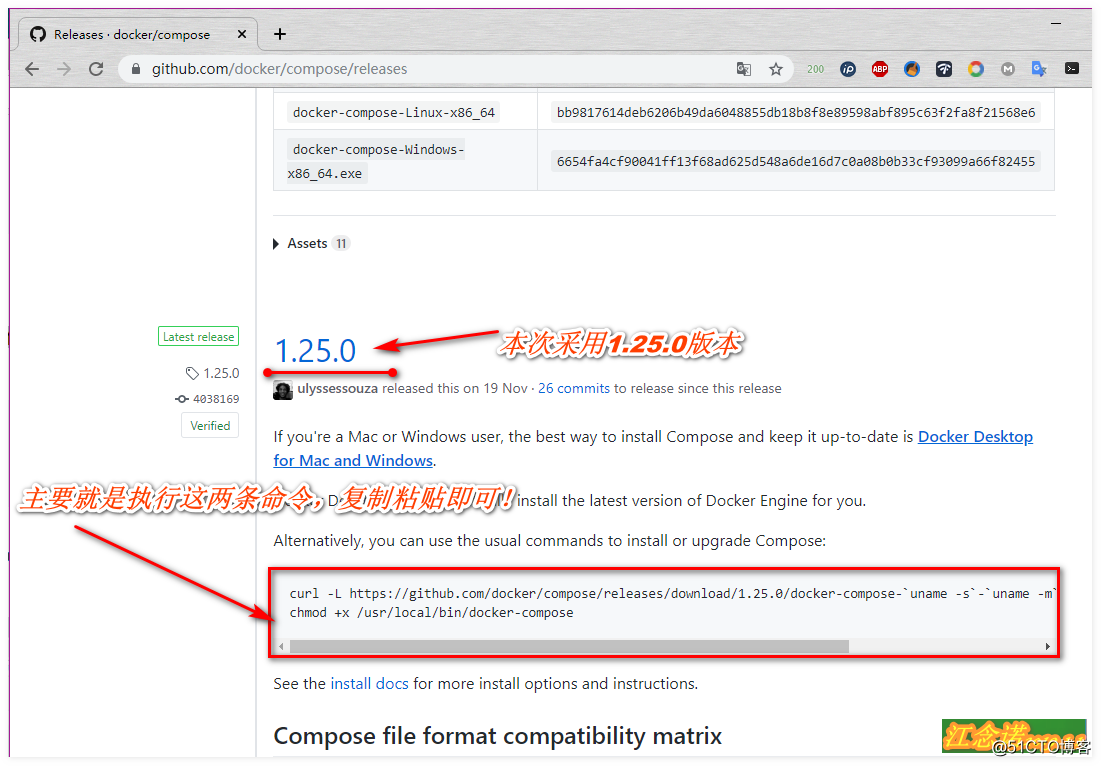
Task: Click the grey M extension icon
Action: tap(1008, 69)
